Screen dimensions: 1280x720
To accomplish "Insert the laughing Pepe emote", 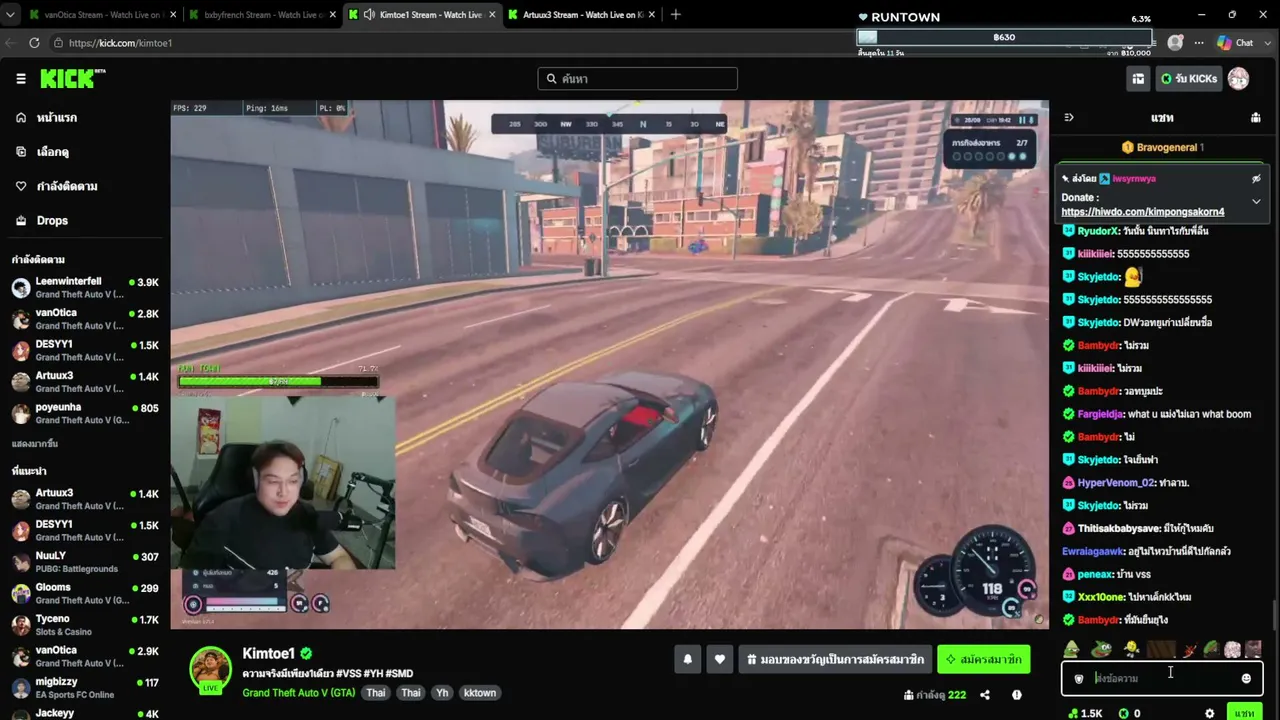I will [x=1101, y=650].
